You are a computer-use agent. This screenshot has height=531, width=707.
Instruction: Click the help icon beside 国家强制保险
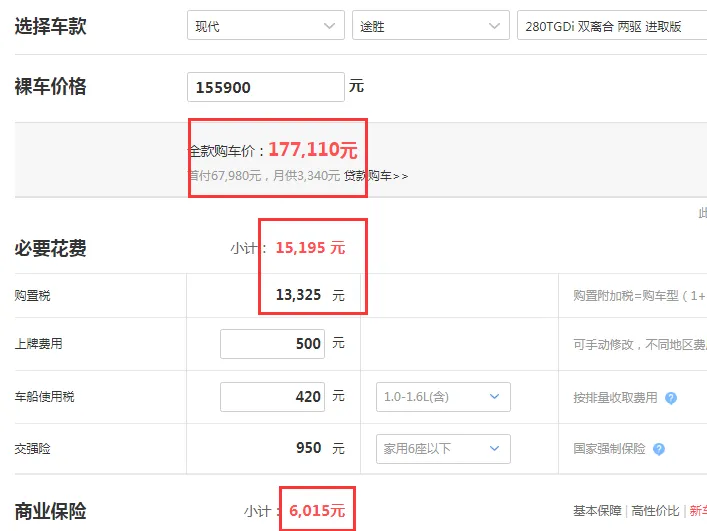coord(659,449)
